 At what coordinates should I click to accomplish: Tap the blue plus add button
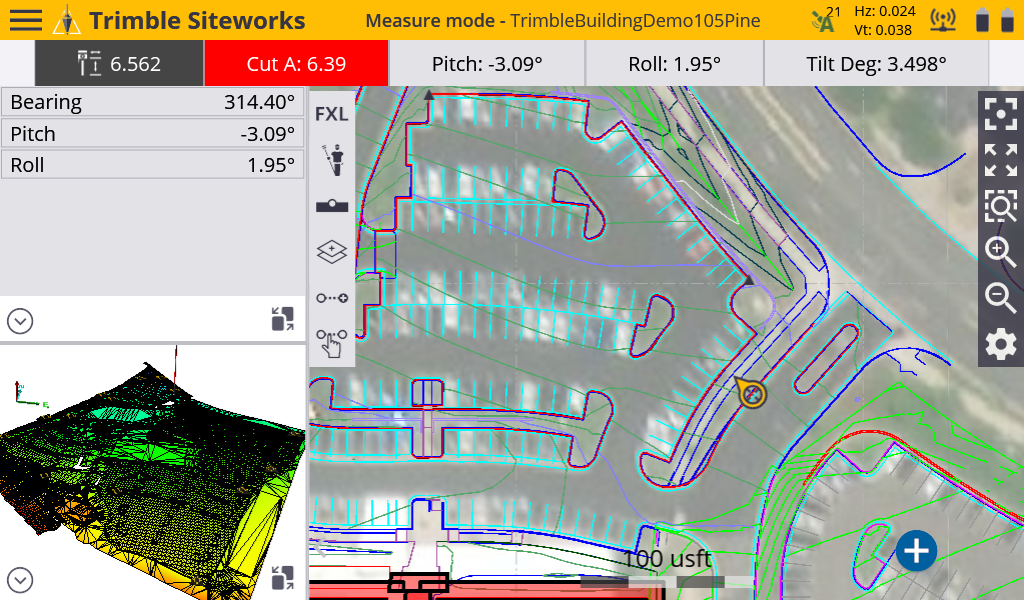click(916, 550)
